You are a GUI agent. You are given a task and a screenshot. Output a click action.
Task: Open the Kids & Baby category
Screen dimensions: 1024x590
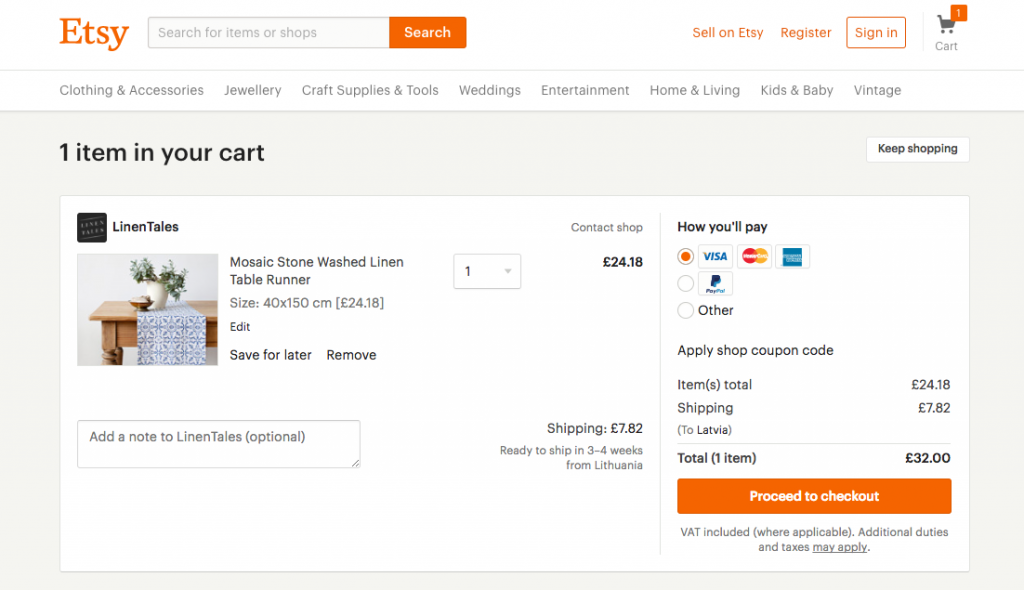click(797, 90)
